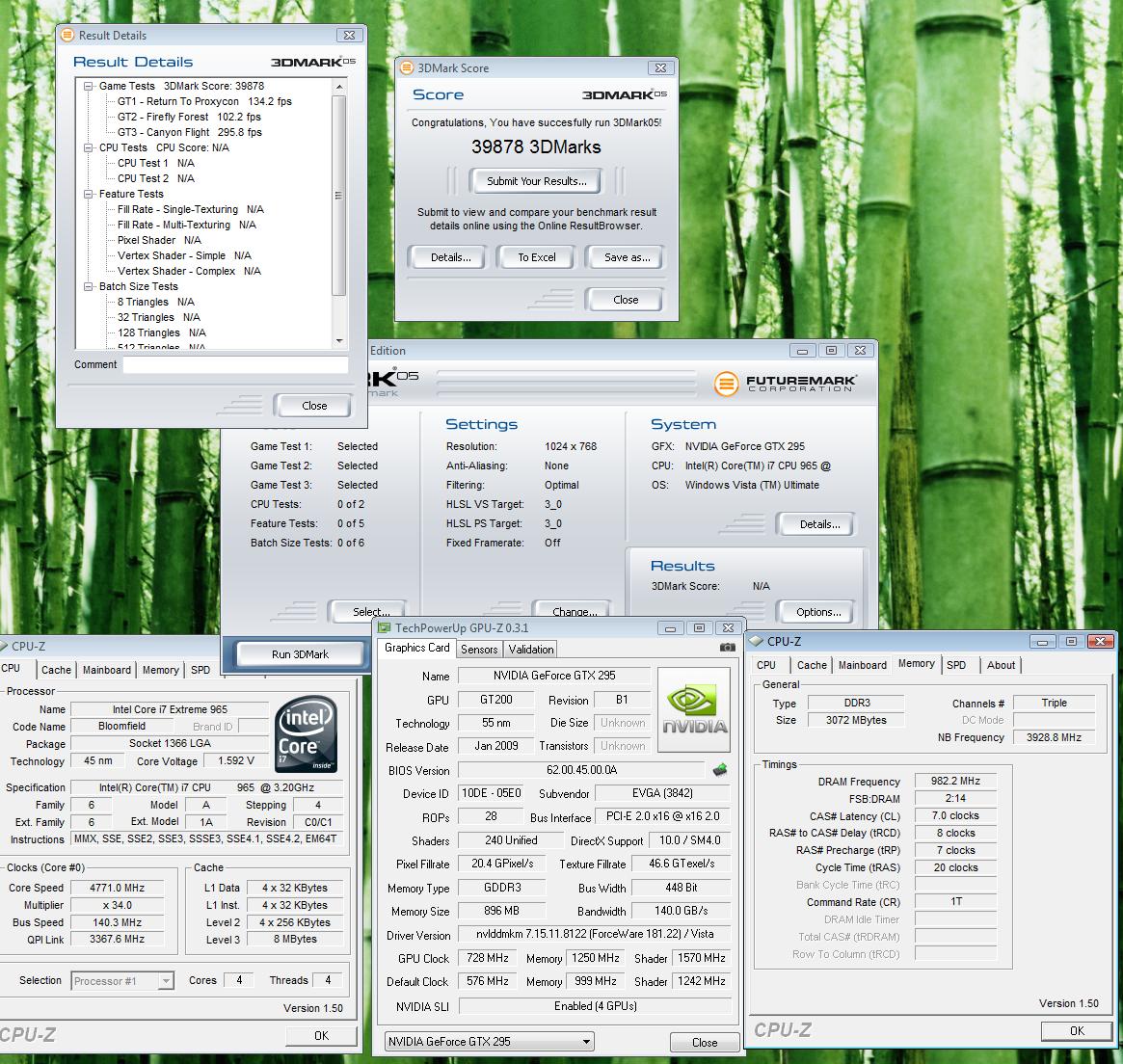Click the NVIDIA logo in GPU-Z
1123x1064 pixels.
693,709
